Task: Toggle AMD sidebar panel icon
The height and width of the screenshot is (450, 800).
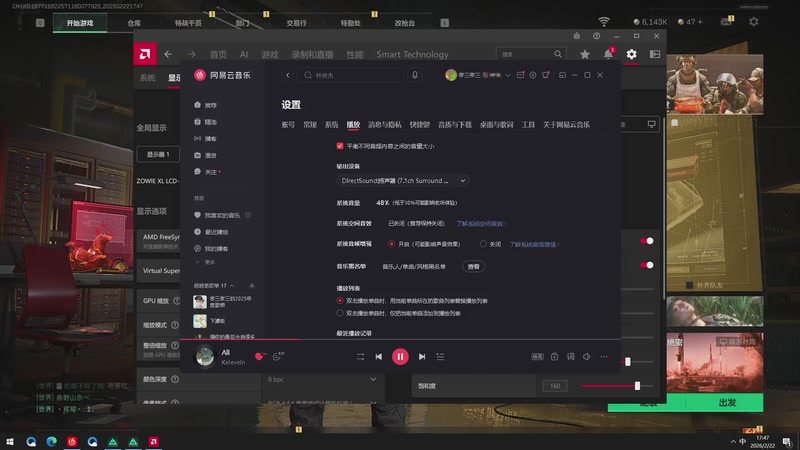Action: pyautogui.click(x=655, y=54)
